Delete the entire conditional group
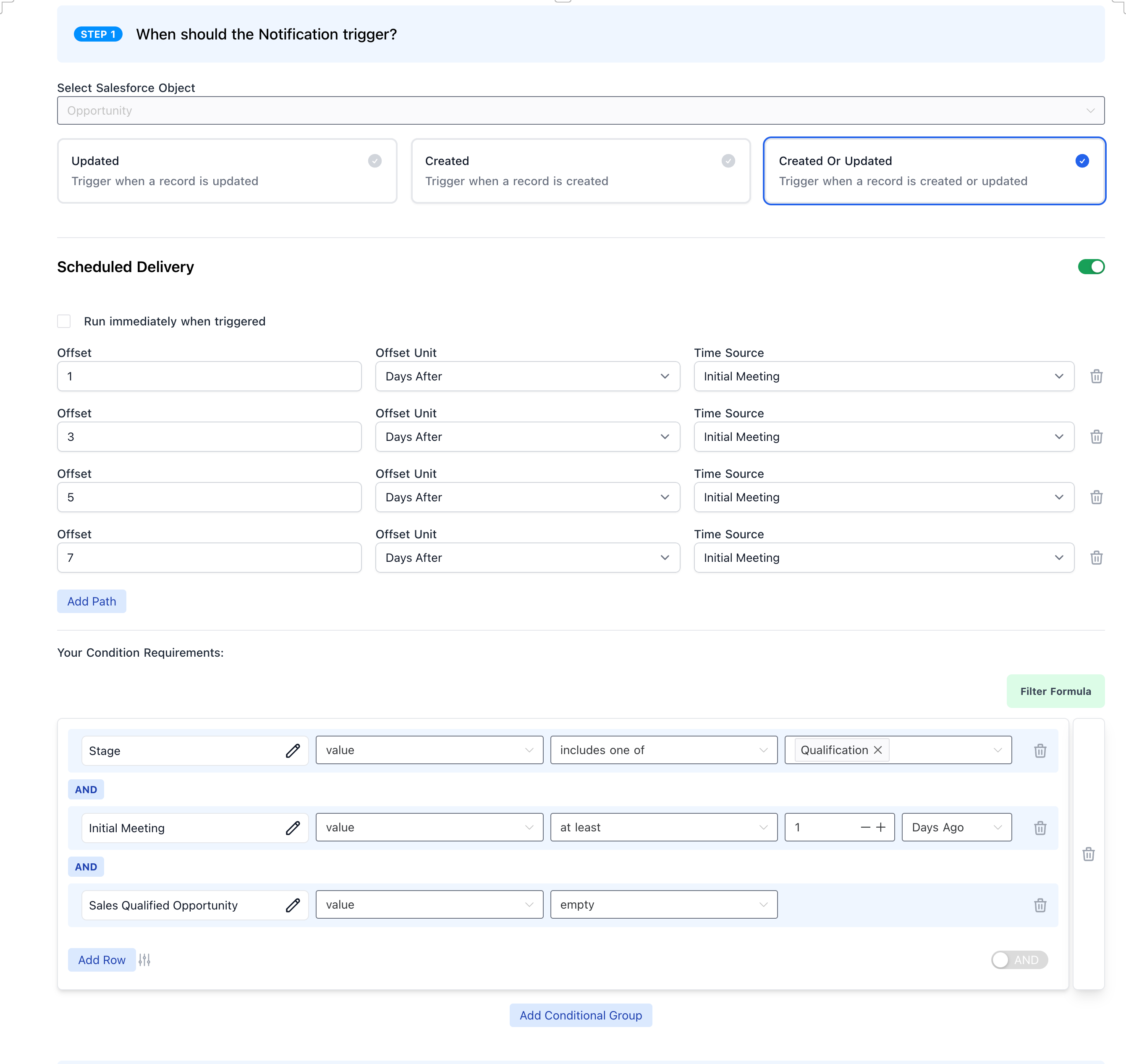1126x1064 pixels. pyautogui.click(x=1088, y=854)
